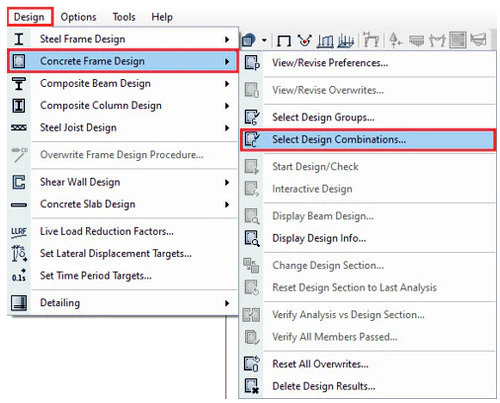Expand the Concrete Slab Design submenu arrow
The height and width of the screenshot is (403, 500).
[x=227, y=204]
